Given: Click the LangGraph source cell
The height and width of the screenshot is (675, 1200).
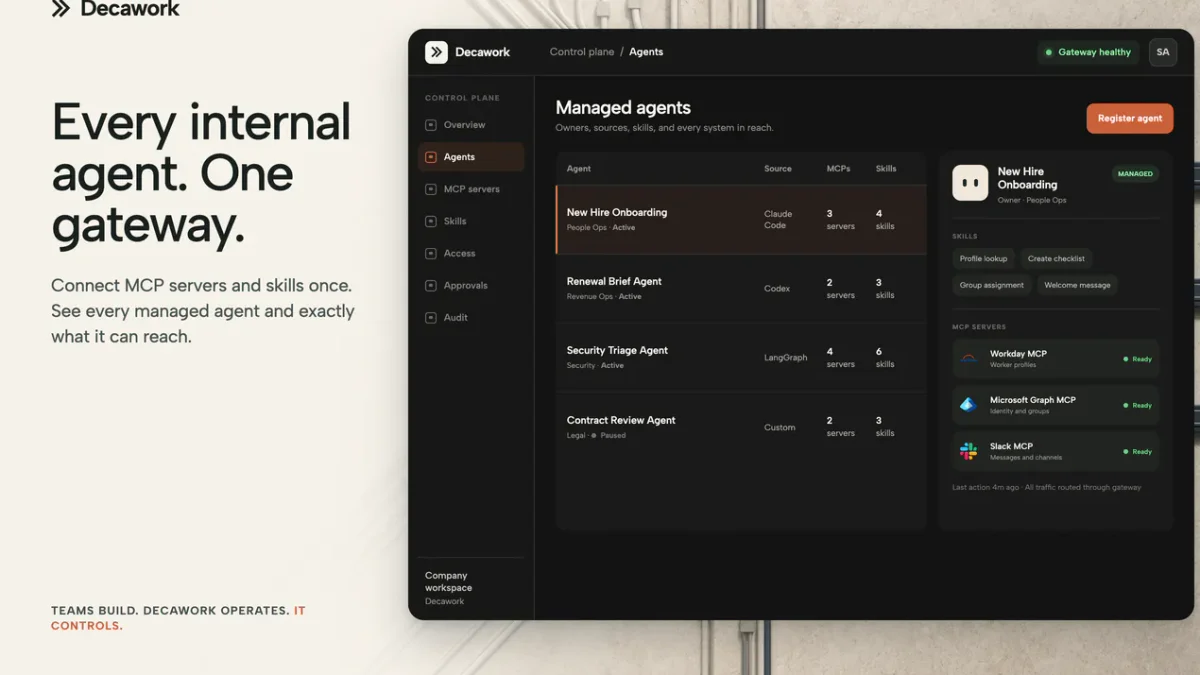Looking at the screenshot, I should (786, 357).
